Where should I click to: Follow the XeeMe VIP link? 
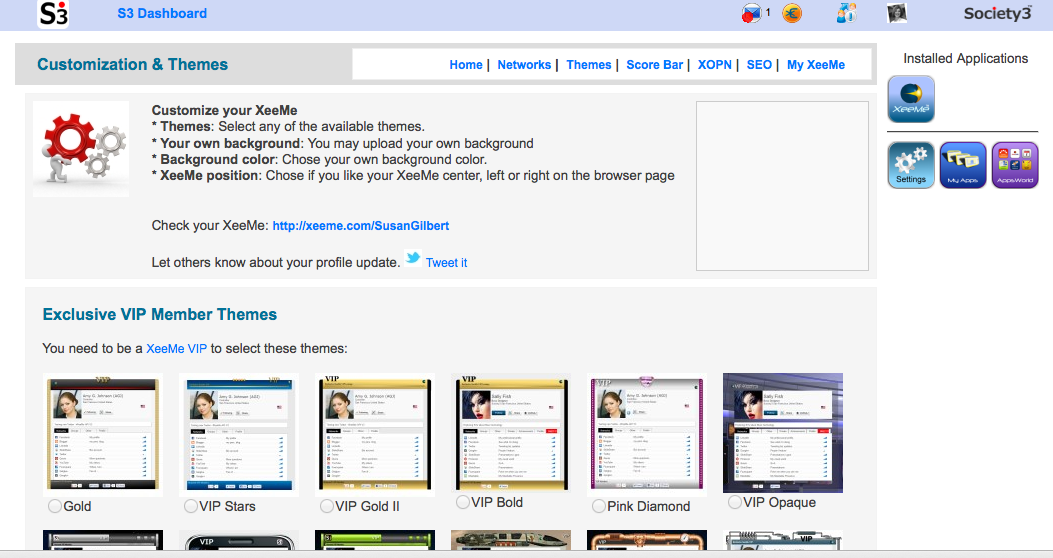(x=176, y=348)
